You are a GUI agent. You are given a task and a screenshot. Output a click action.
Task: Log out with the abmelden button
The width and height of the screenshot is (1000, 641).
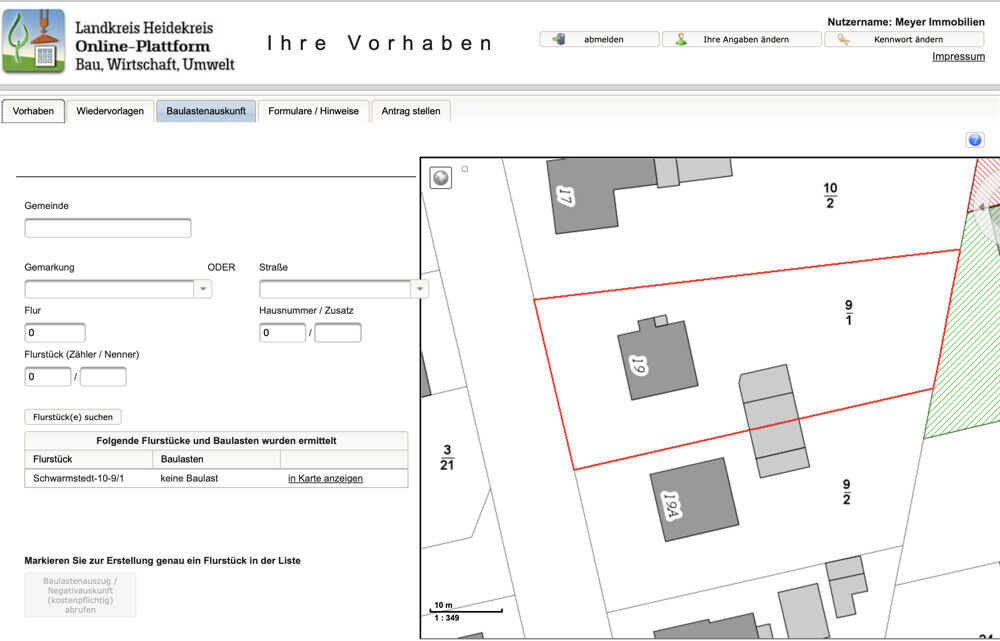[x=599, y=39]
